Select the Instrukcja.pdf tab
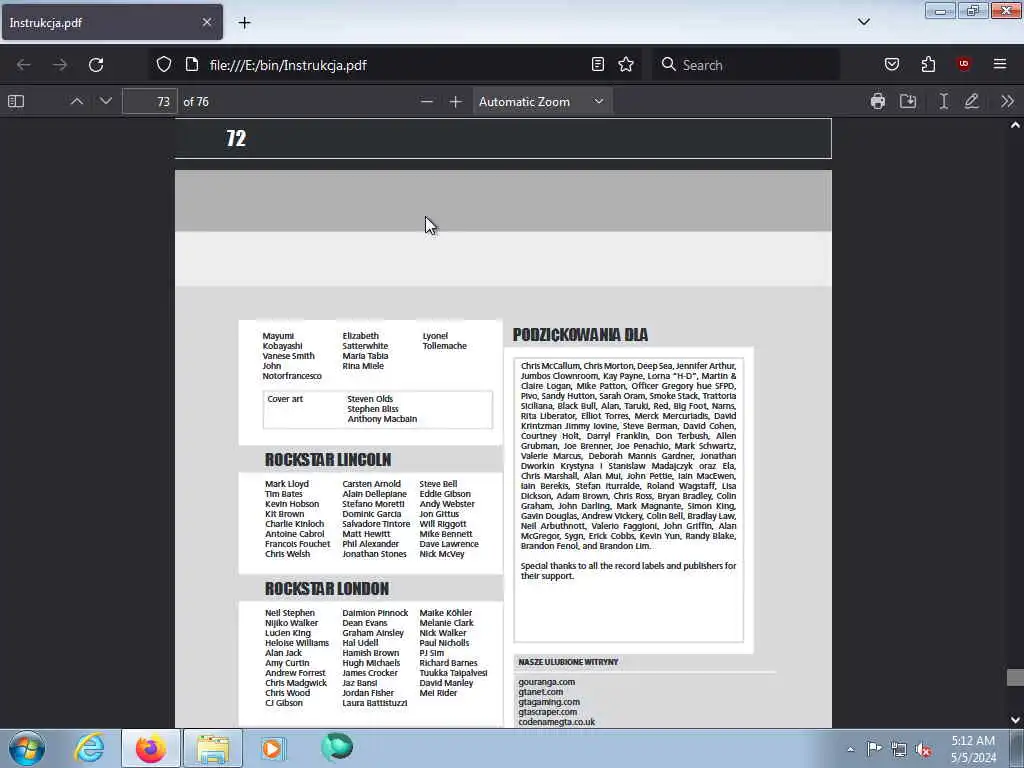Screen dimensions: 1024x768 pyautogui.click(x=112, y=22)
